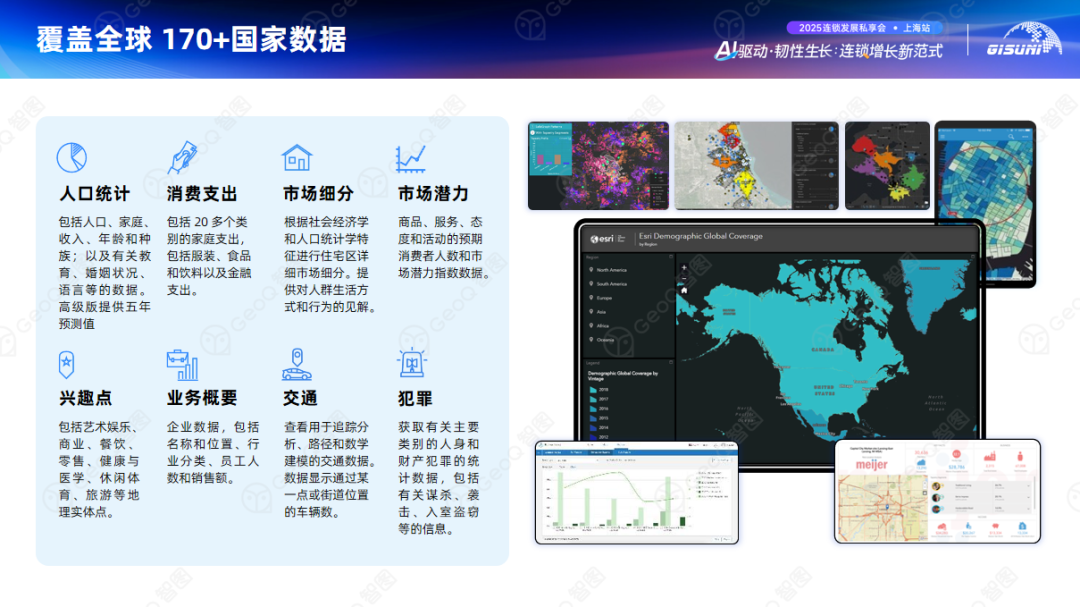Click the home extent button on map

pos(684,290)
